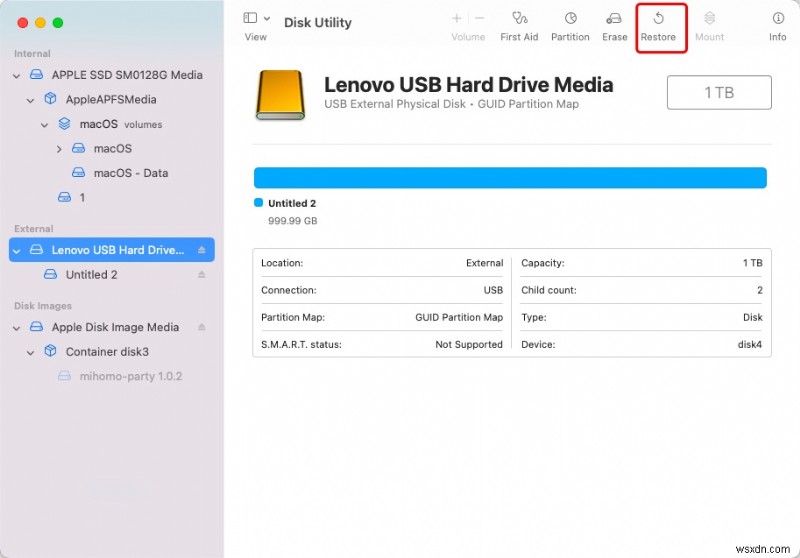Click the orange external drive icon
The height and width of the screenshot is (558, 800).
click(x=280, y=95)
